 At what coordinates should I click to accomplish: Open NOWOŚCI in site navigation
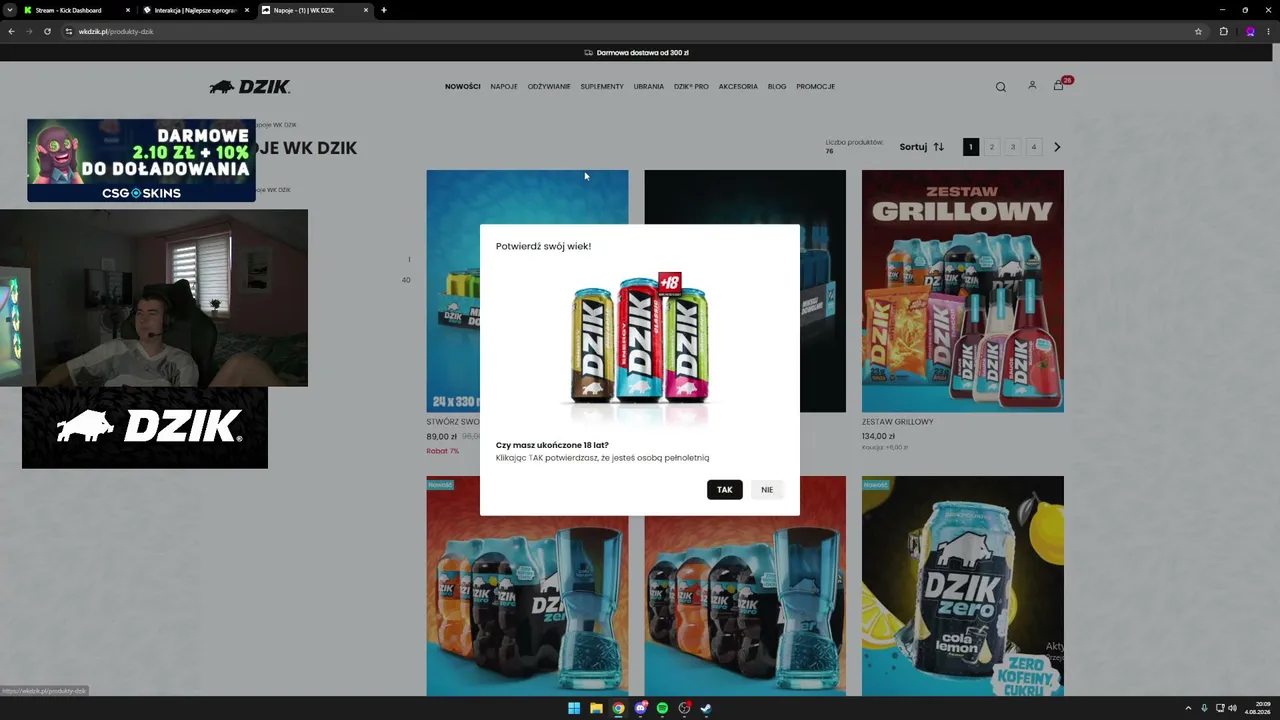pos(463,87)
